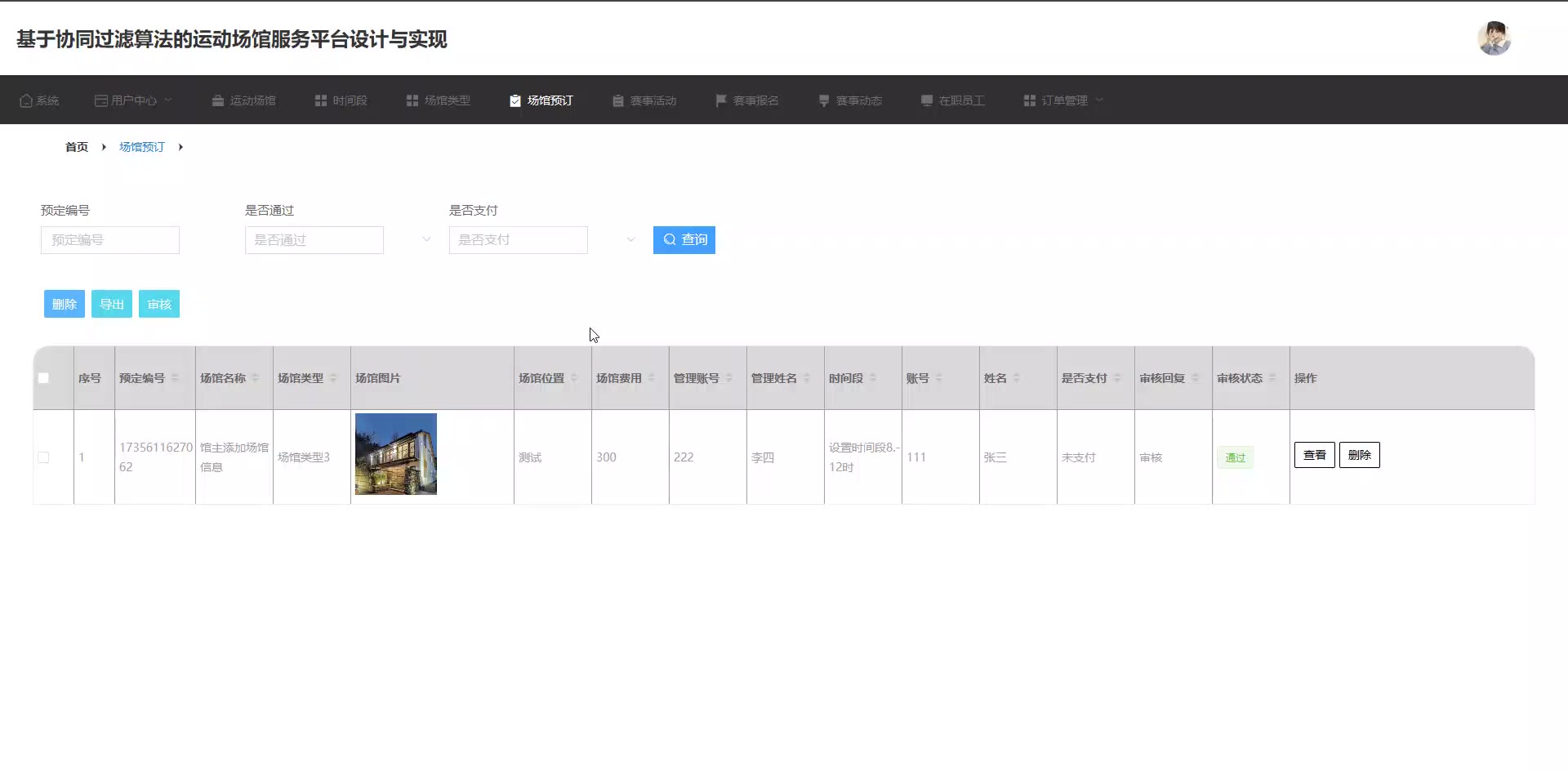The height and width of the screenshot is (771, 1568).
Task: Click the 预定编号 input field
Action: tap(110, 240)
